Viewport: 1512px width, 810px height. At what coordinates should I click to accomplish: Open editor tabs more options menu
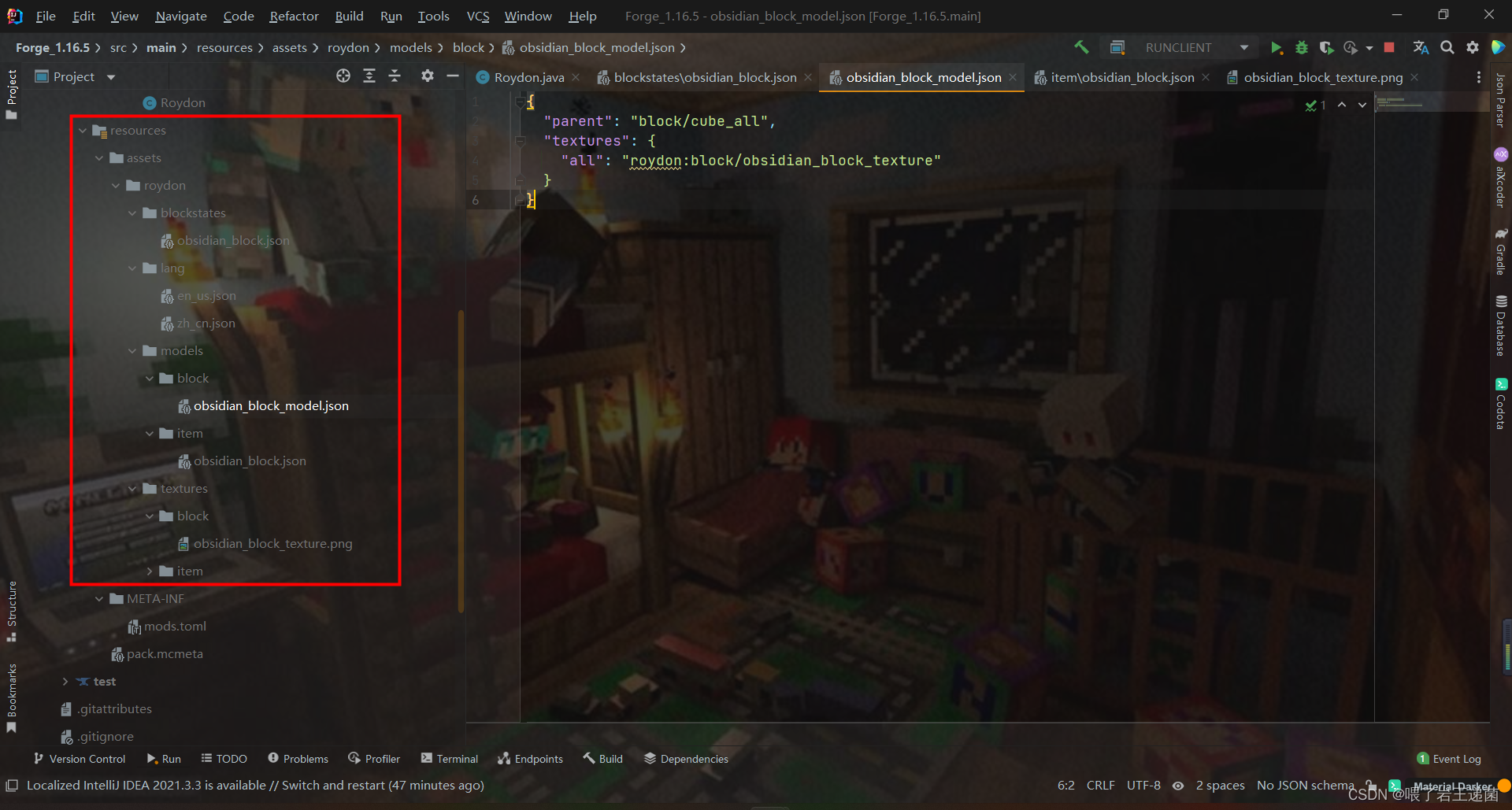coord(1478,77)
